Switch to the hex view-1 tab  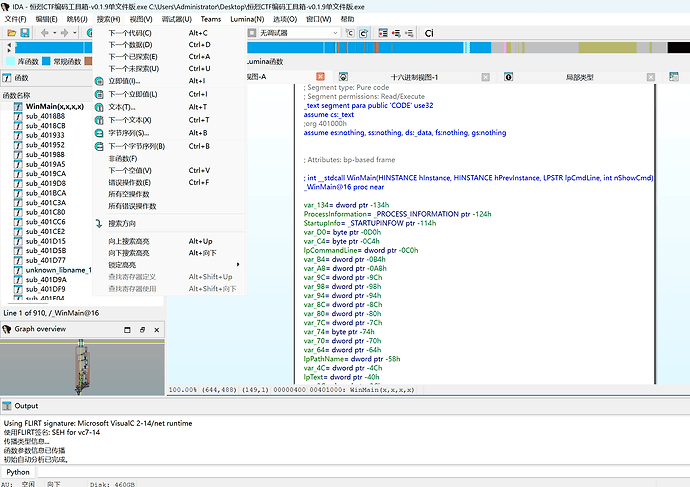click(x=414, y=77)
